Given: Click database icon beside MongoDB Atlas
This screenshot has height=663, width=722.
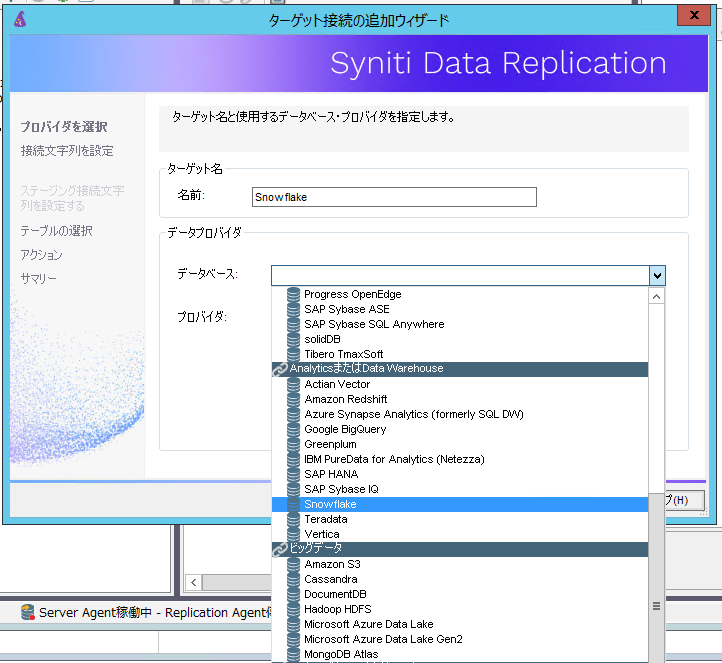Looking at the screenshot, I should (x=293, y=654).
